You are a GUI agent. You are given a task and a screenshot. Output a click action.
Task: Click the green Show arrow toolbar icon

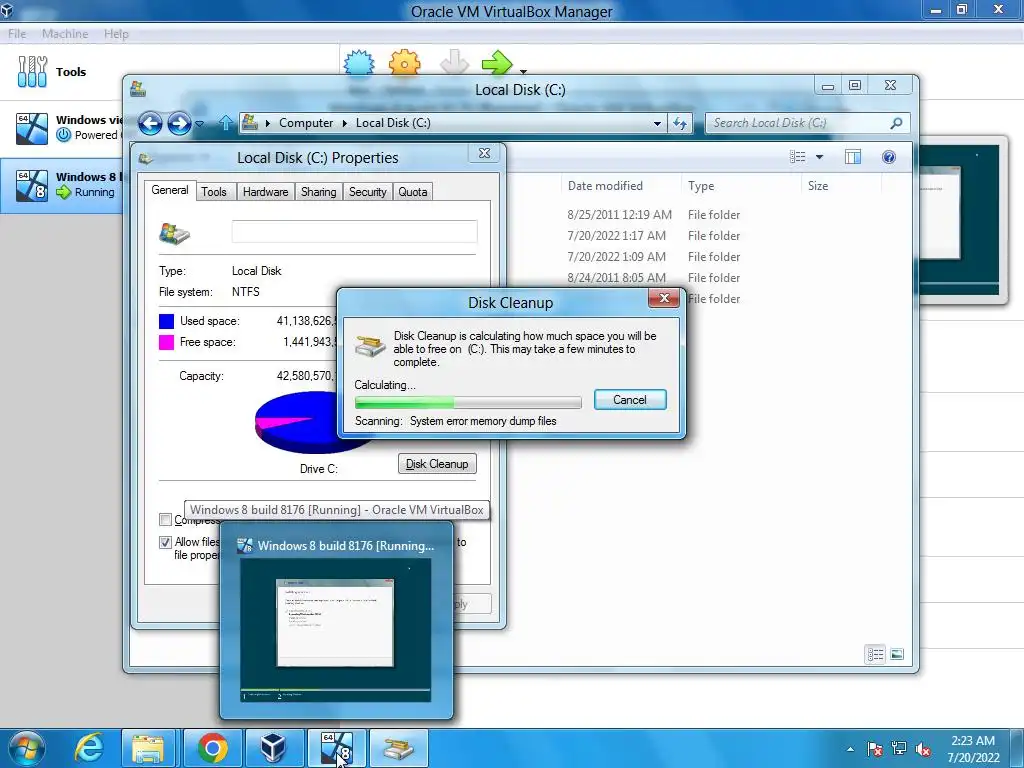[497, 63]
